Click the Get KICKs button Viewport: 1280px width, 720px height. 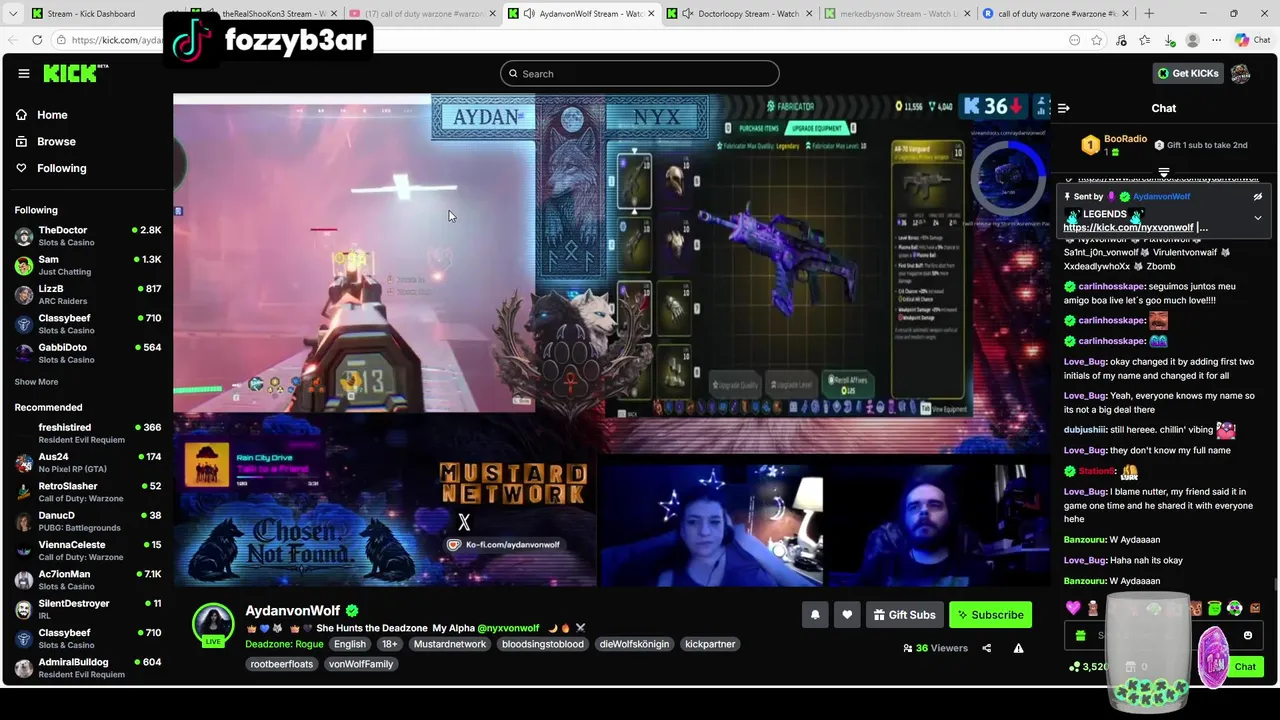pos(1188,73)
